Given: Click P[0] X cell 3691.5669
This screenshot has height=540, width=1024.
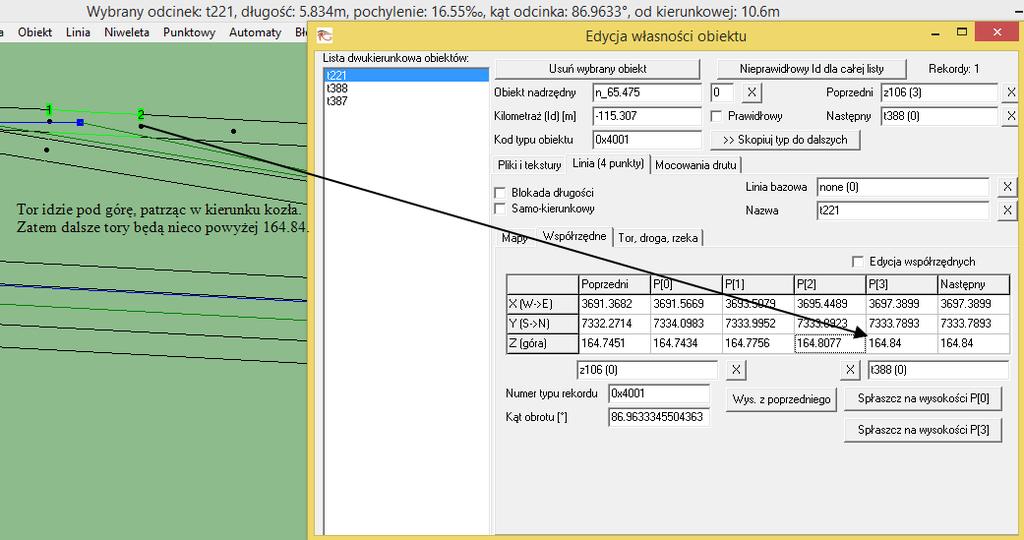Looking at the screenshot, I should [686, 304].
